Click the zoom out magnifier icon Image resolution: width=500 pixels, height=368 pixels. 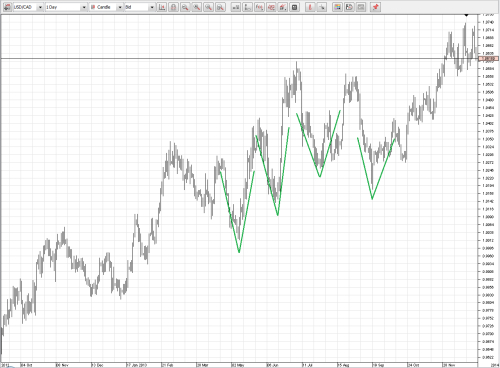tap(185, 7)
